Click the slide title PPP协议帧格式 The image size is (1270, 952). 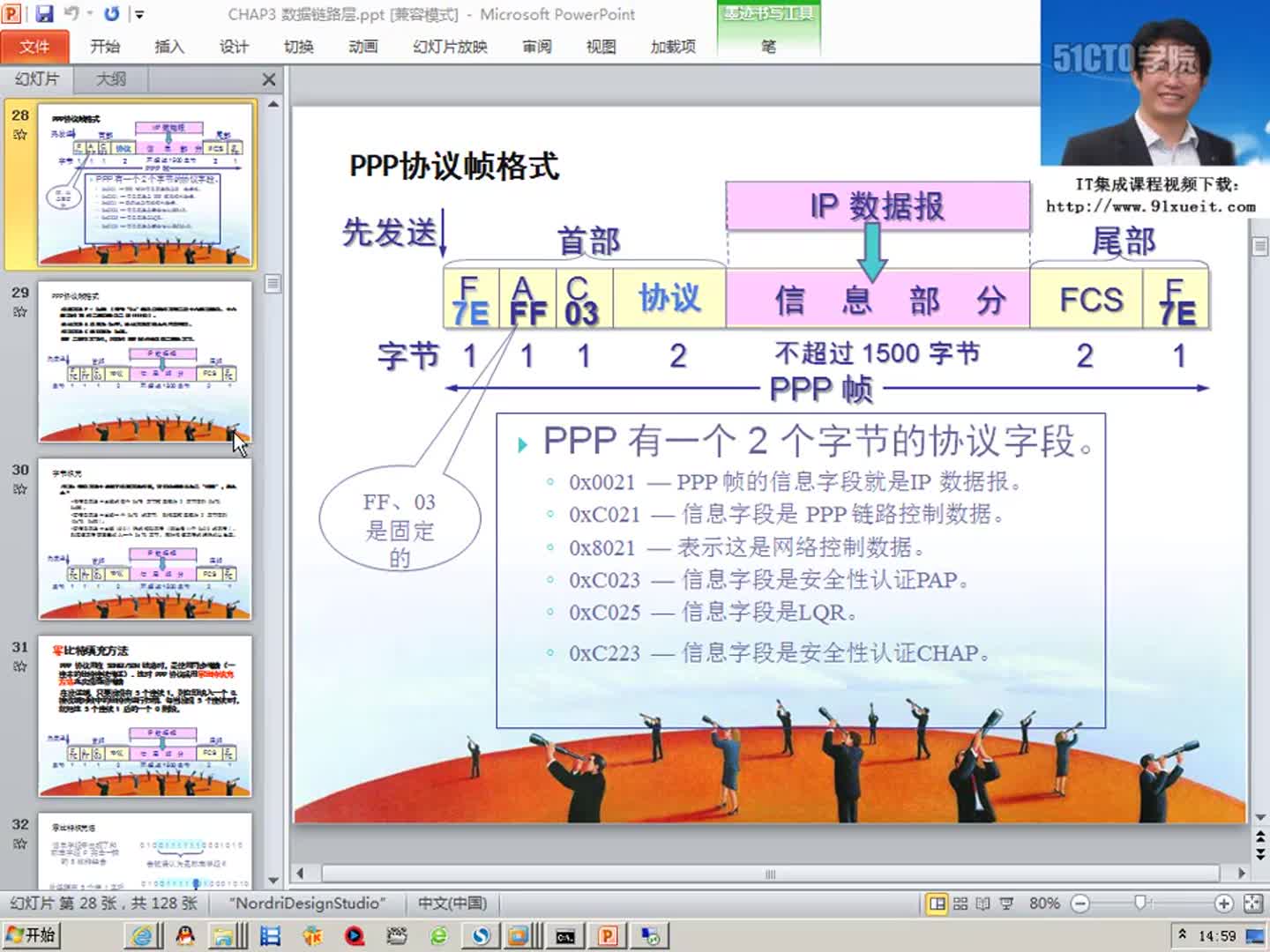(454, 165)
